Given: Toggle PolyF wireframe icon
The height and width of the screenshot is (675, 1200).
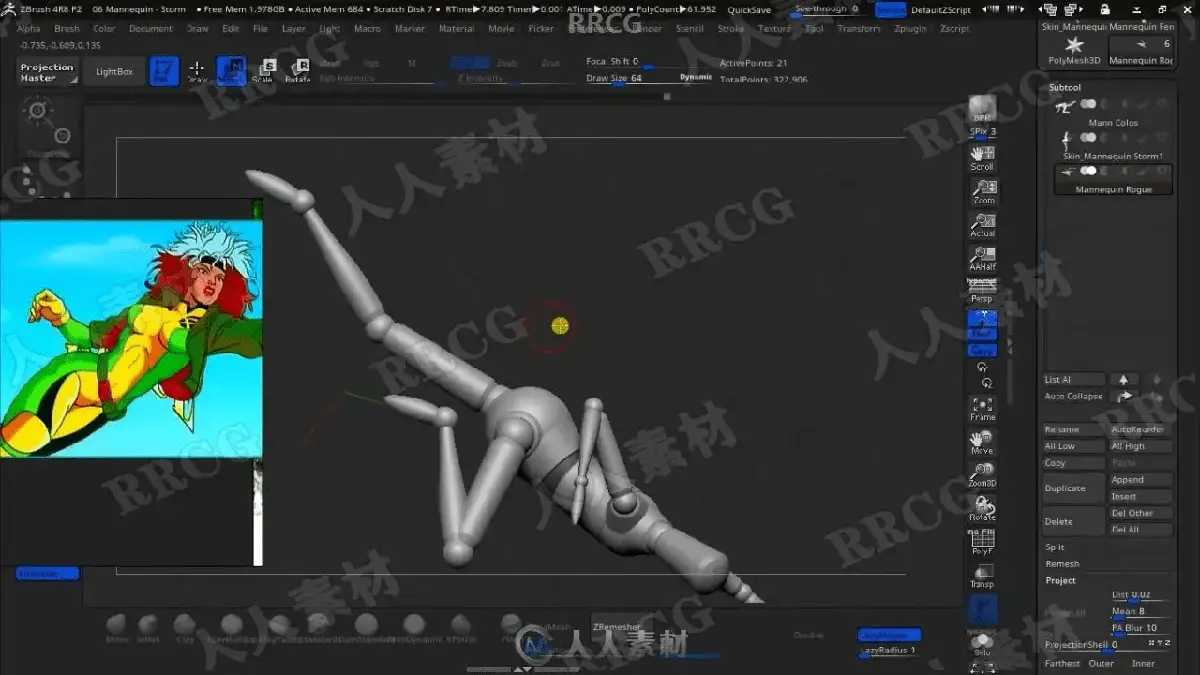Looking at the screenshot, I should tap(982, 542).
